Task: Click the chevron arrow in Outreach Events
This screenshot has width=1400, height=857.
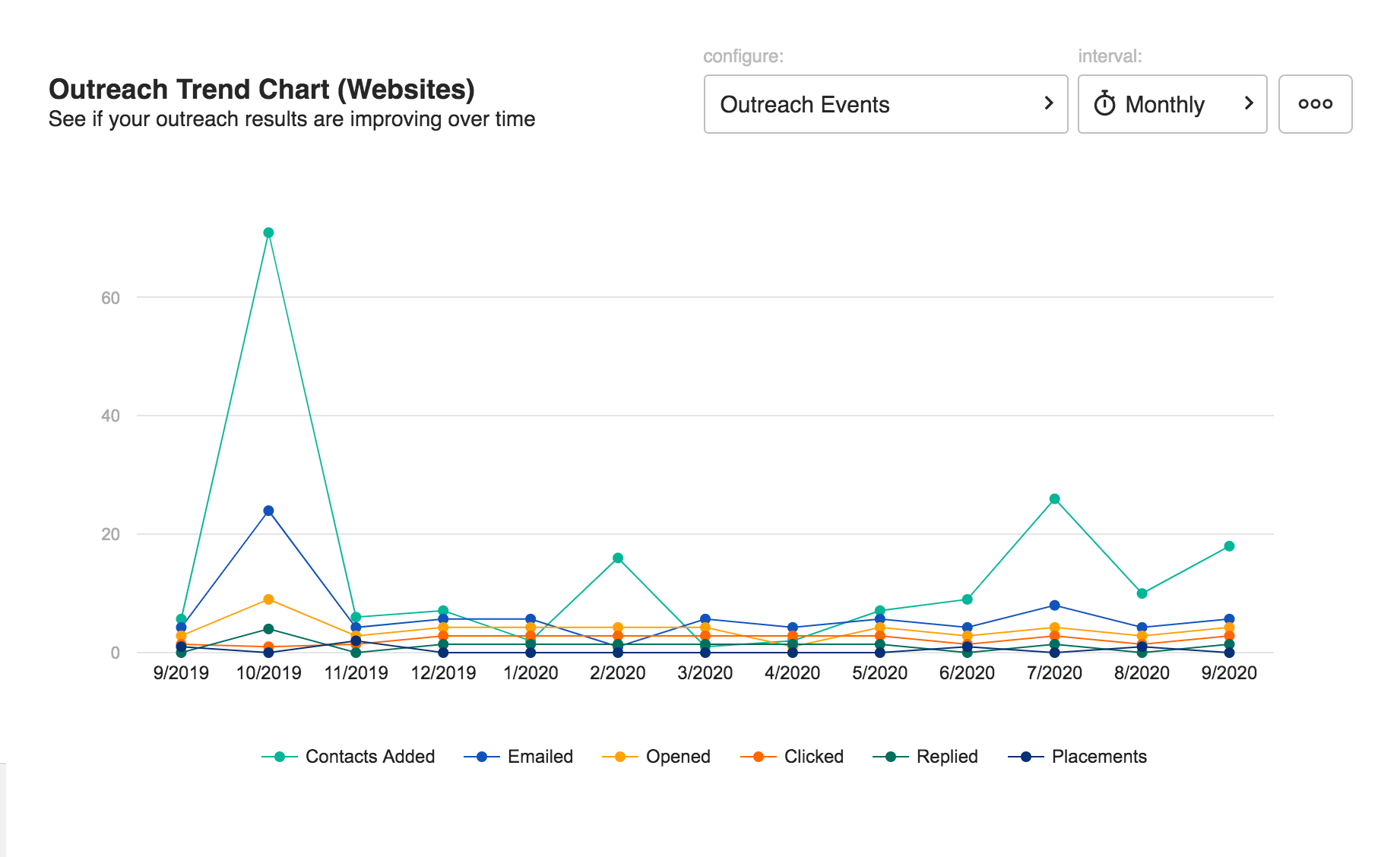Action: click(x=1049, y=103)
